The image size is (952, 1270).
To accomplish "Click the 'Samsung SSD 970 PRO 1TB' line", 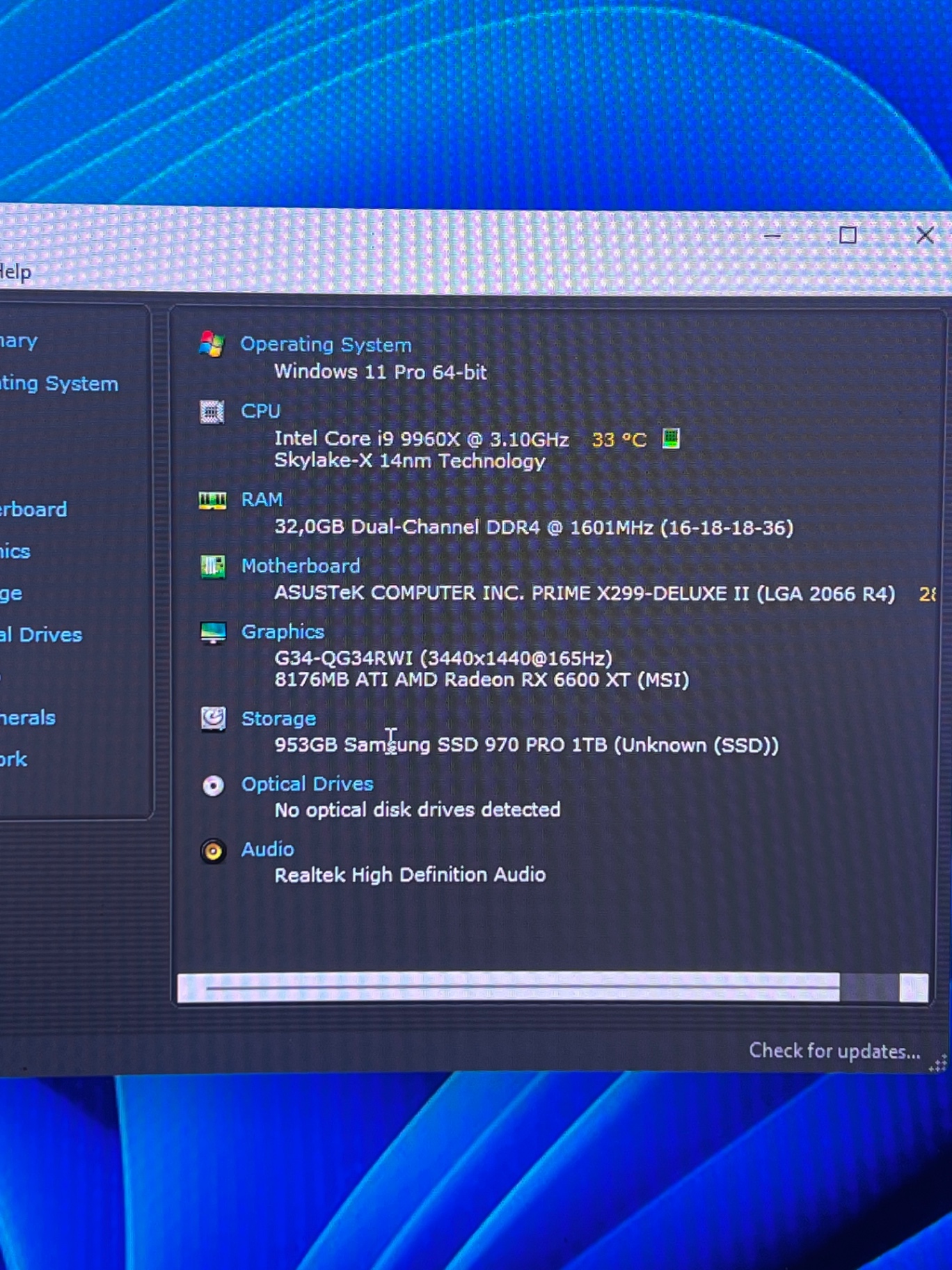I will 527,745.
